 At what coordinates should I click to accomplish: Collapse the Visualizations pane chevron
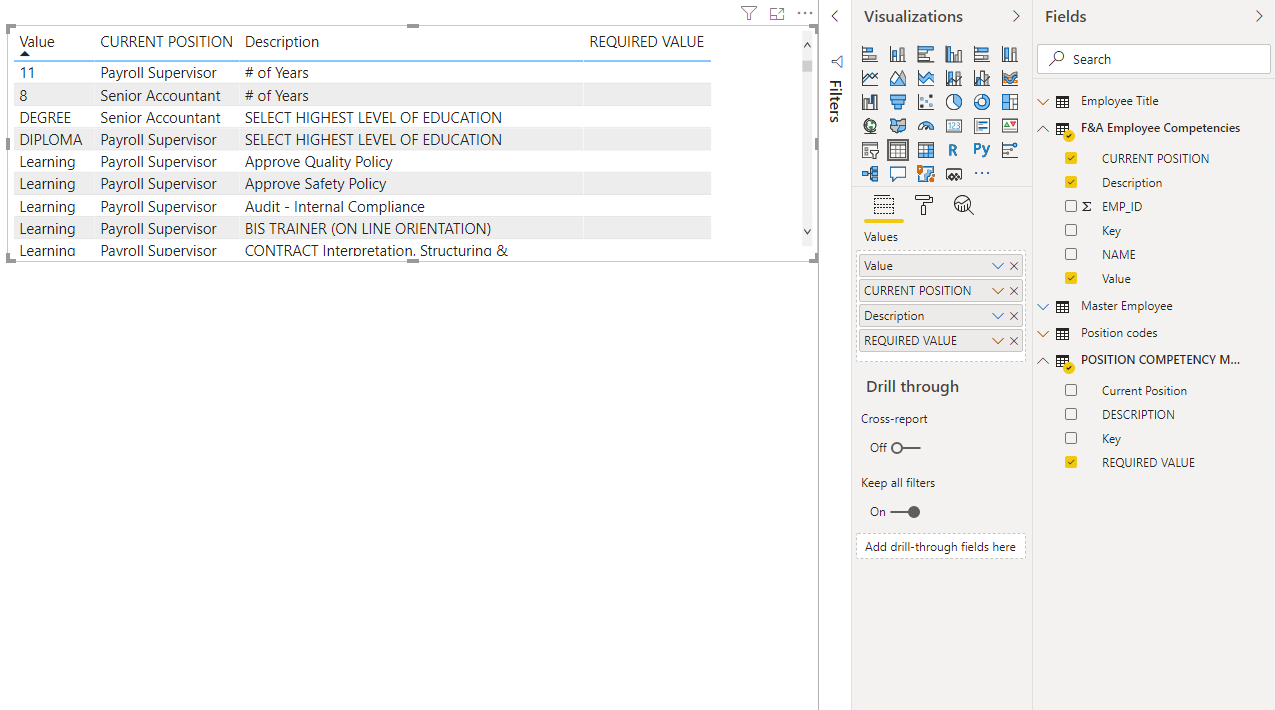point(1016,16)
